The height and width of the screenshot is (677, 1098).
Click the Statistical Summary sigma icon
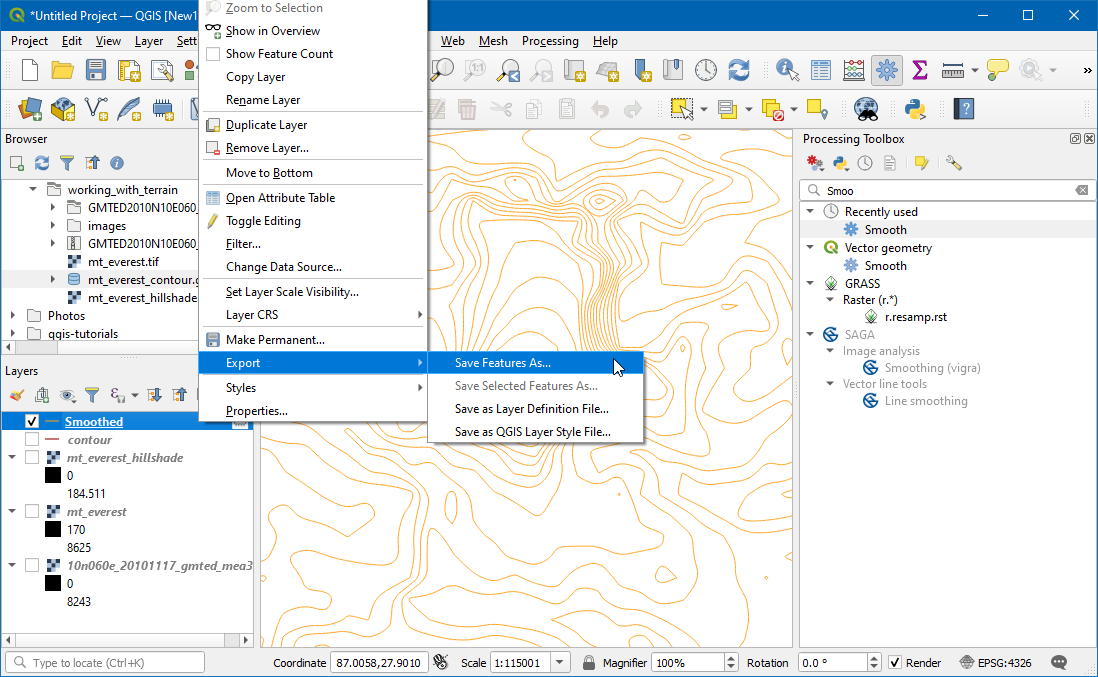tap(920, 70)
